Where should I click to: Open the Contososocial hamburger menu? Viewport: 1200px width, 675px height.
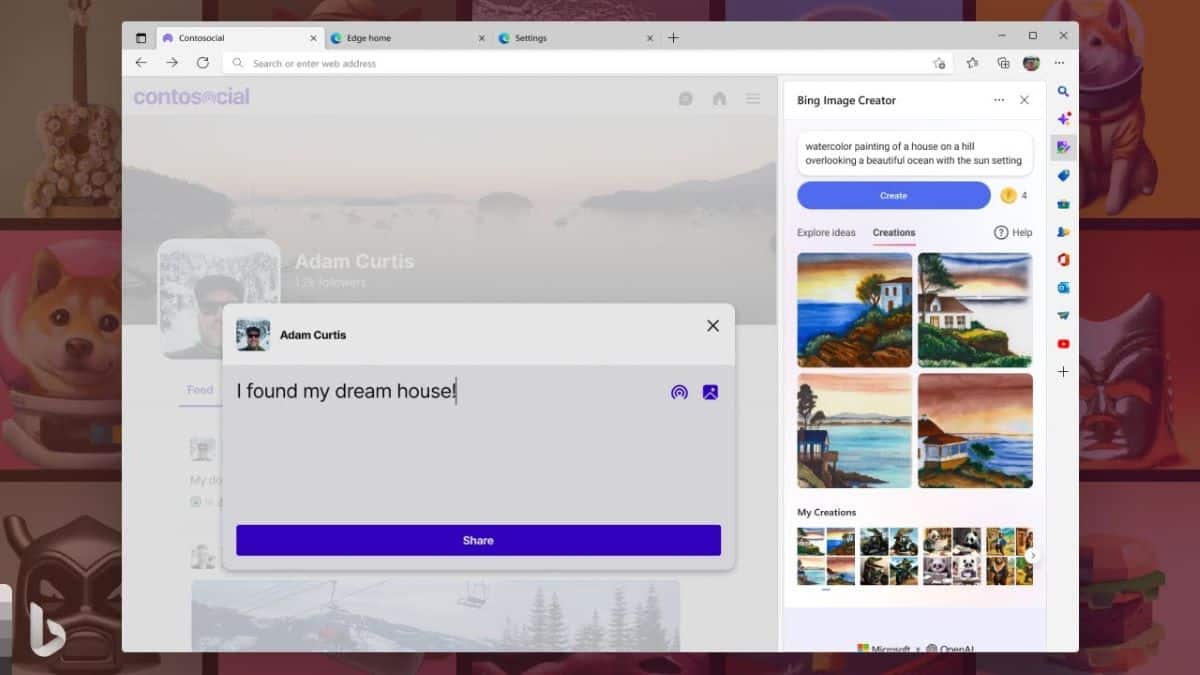[753, 98]
